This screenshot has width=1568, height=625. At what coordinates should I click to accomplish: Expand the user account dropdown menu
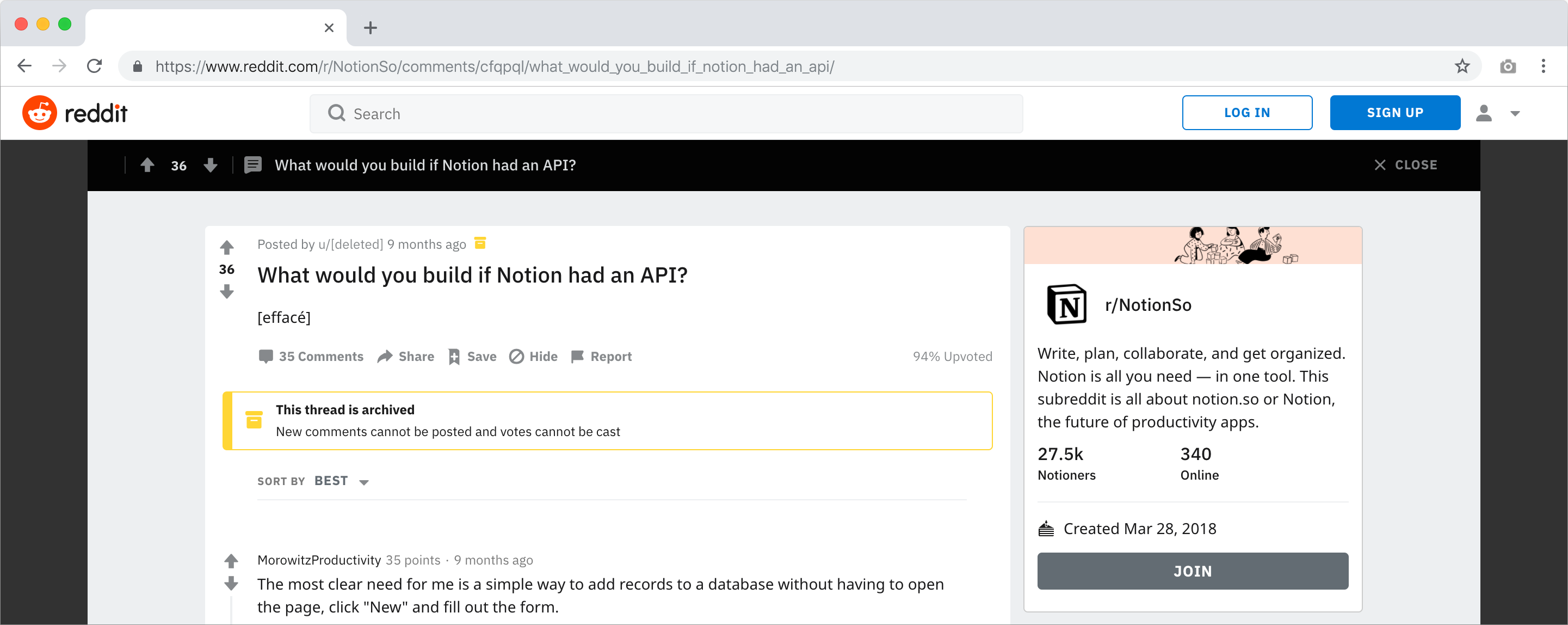click(x=1515, y=113)
